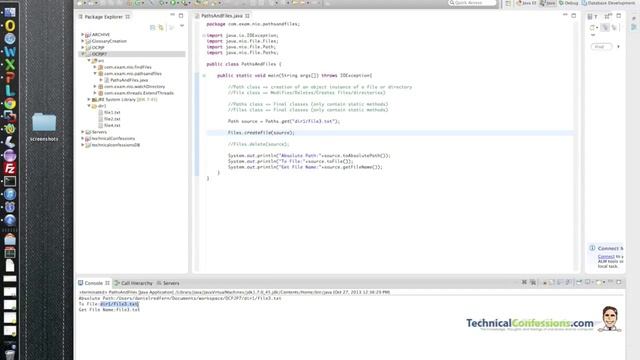Collapse the com.exam.nio.pathsandfiles package
The width and height of the screenshot is (640, 360).
click(95, 73)
